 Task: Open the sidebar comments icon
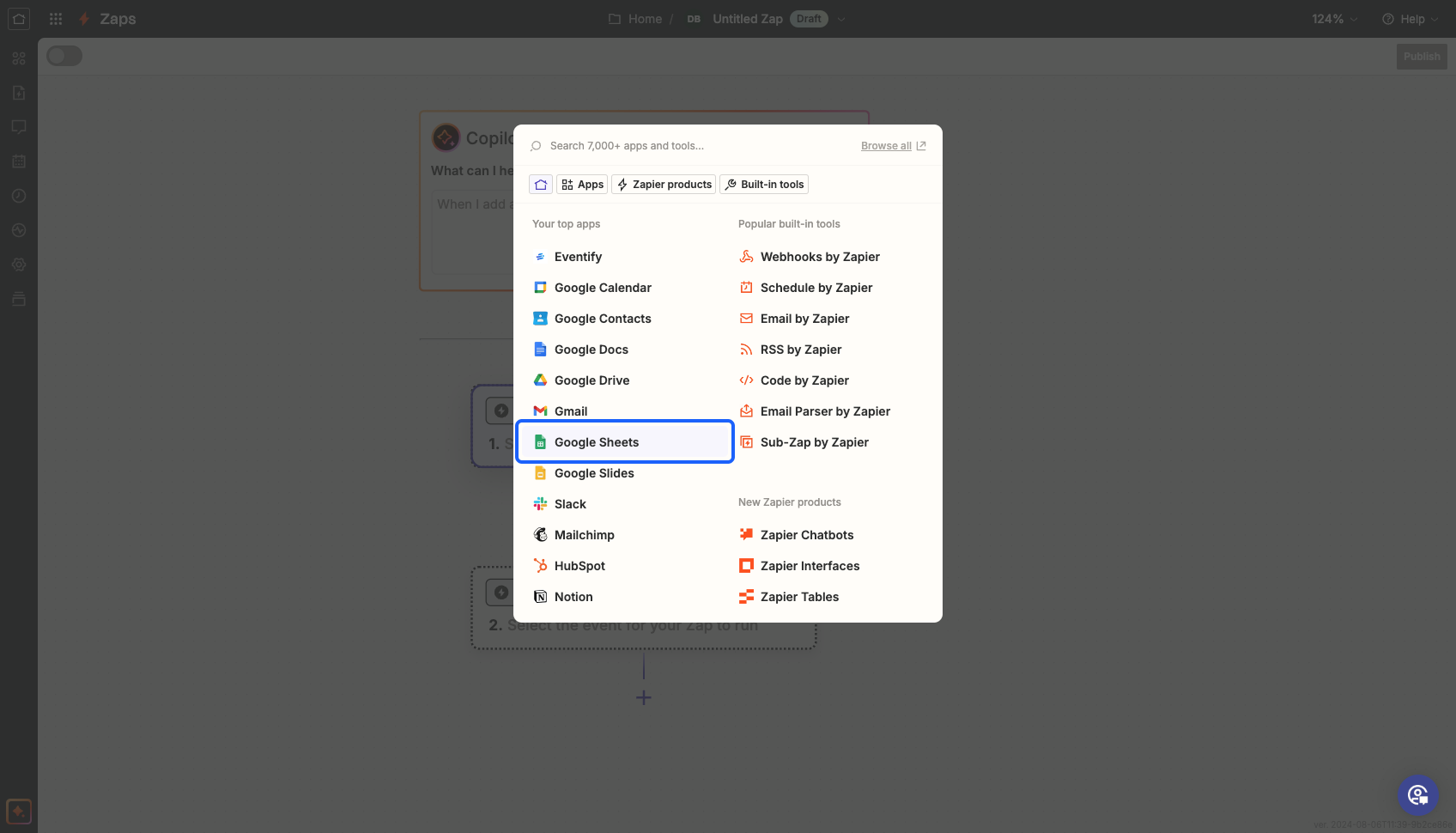point(19,127)
